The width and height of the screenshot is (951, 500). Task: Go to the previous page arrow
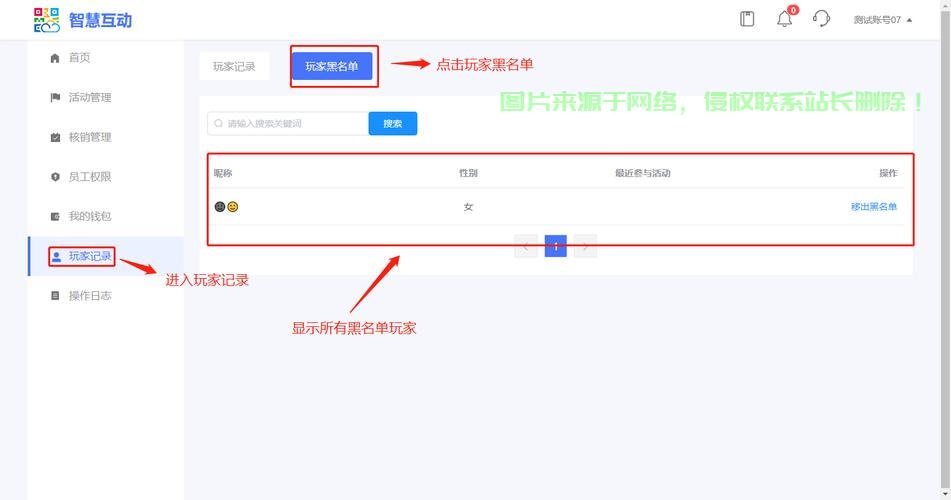tap(526, 246)
